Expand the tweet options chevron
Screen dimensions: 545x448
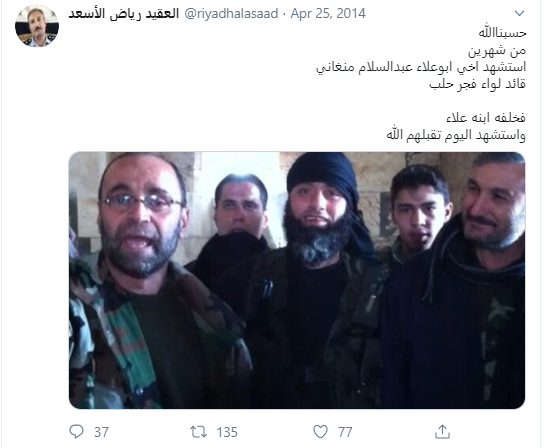coord(519,14)
